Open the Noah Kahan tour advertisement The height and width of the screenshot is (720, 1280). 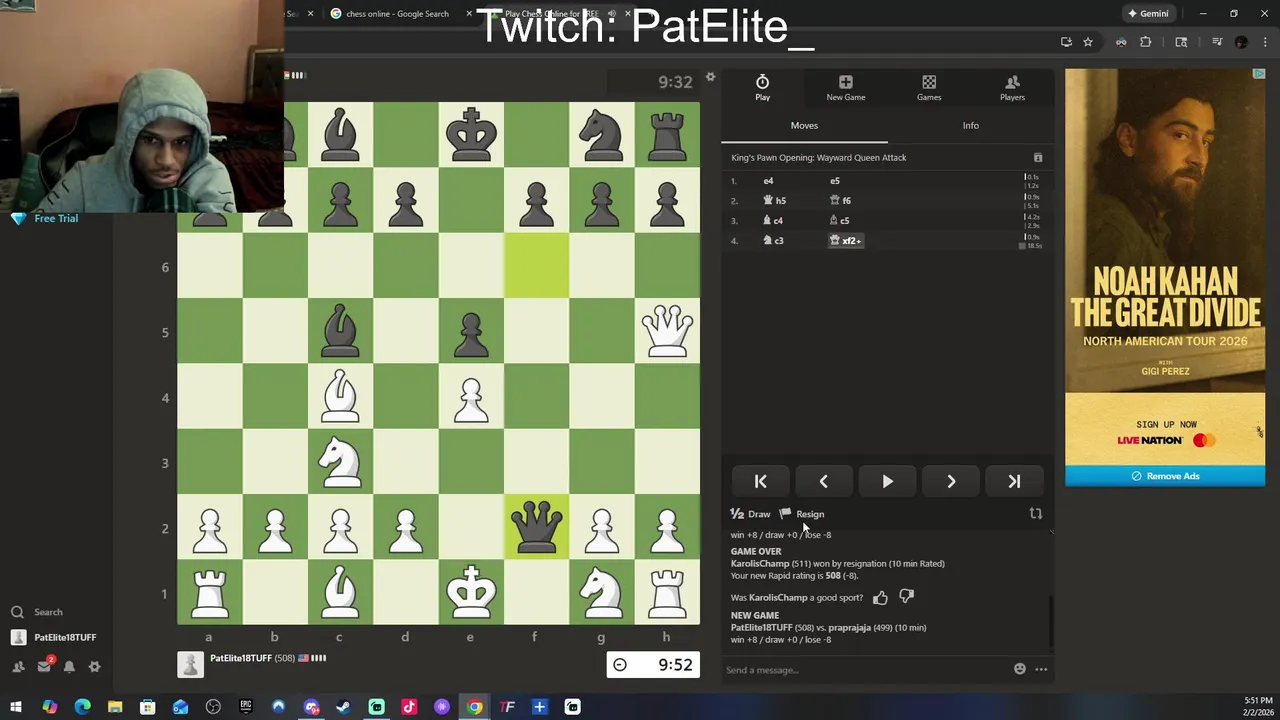(x=1165, y=267)
